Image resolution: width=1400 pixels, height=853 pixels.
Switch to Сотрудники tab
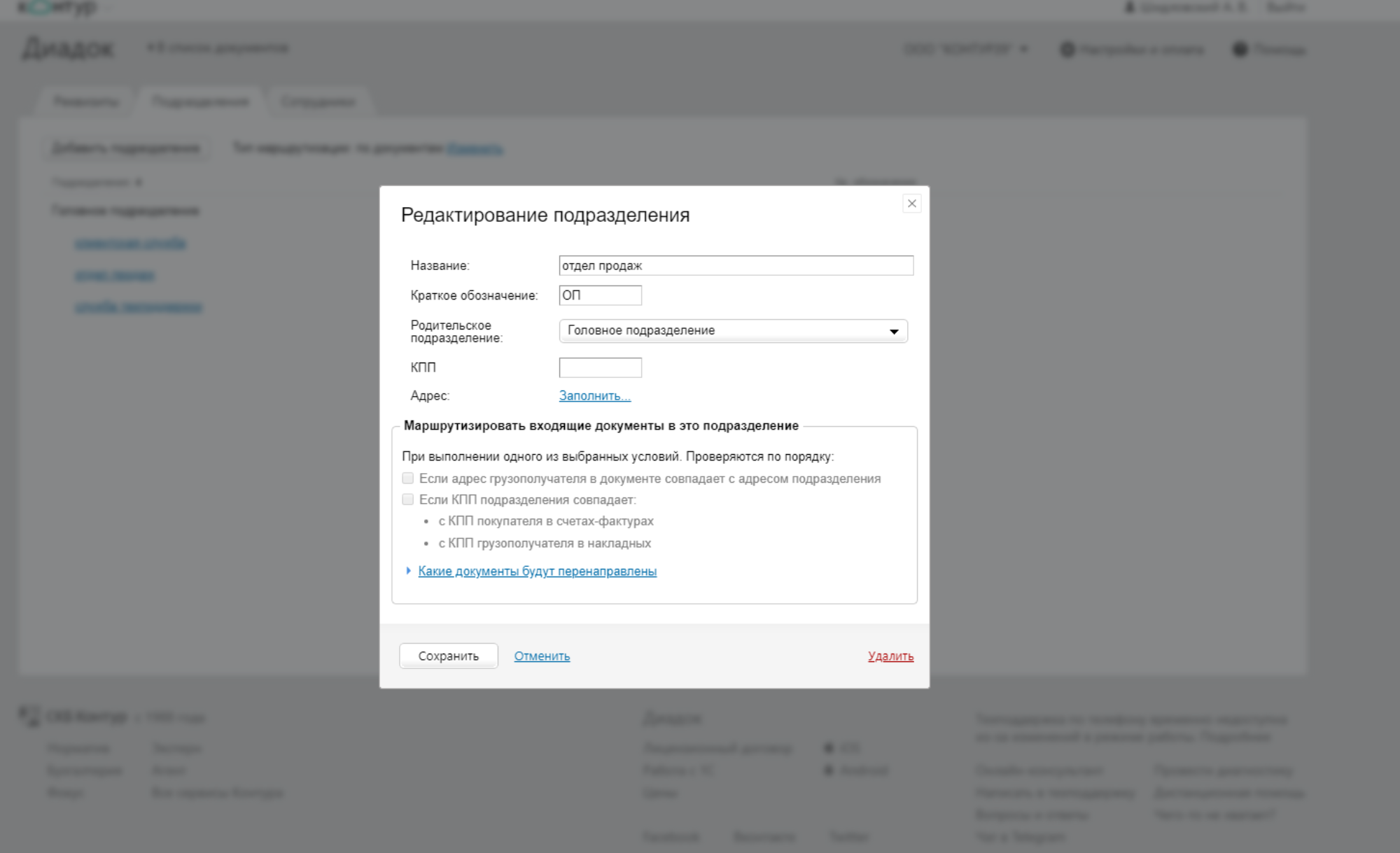(x=319, y=101)
